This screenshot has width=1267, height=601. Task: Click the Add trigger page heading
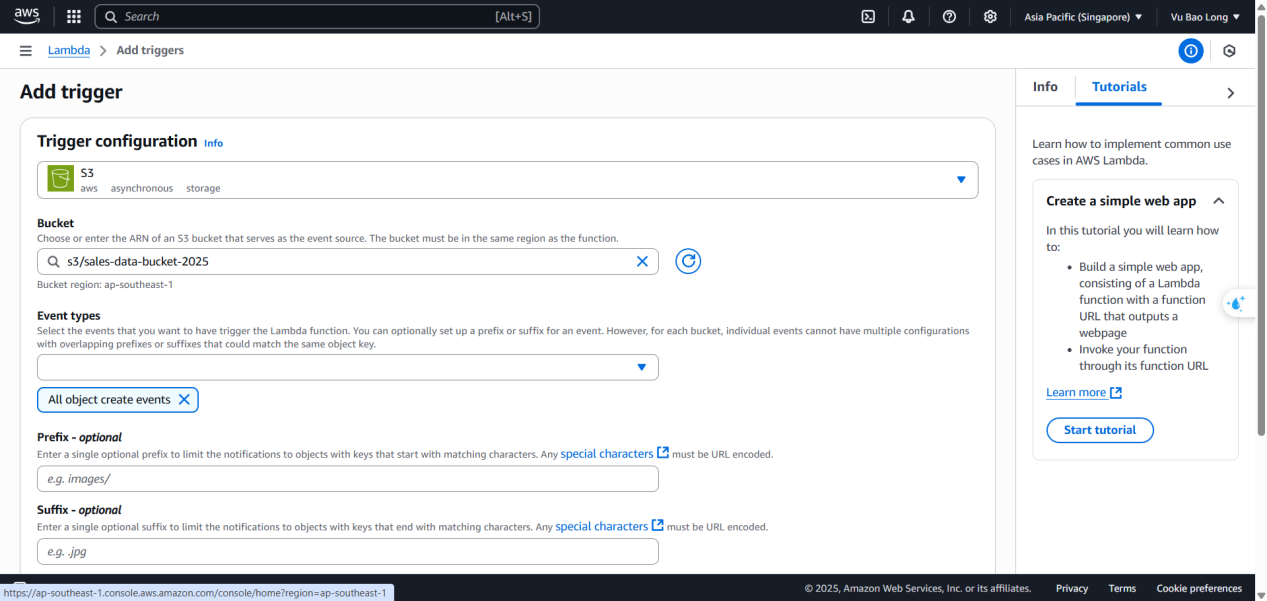coord(71,92)
